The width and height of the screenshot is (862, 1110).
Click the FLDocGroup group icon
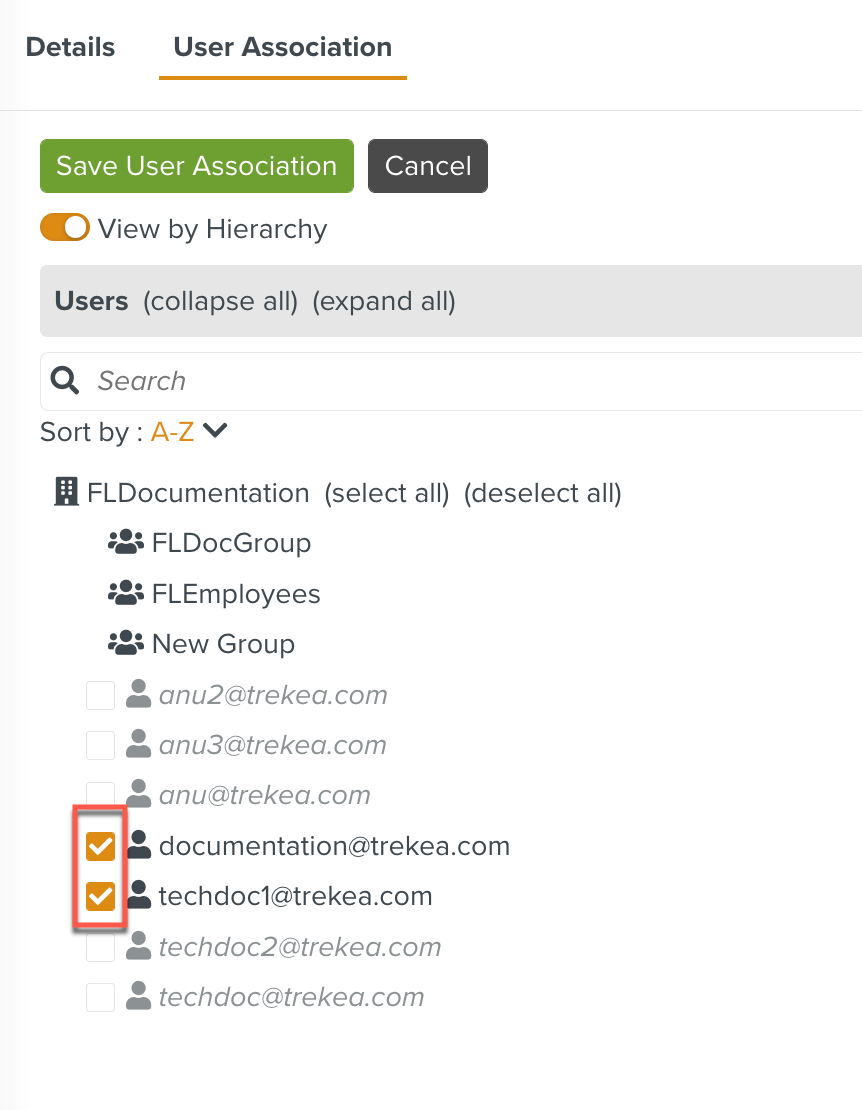click(x=126, y=543)
